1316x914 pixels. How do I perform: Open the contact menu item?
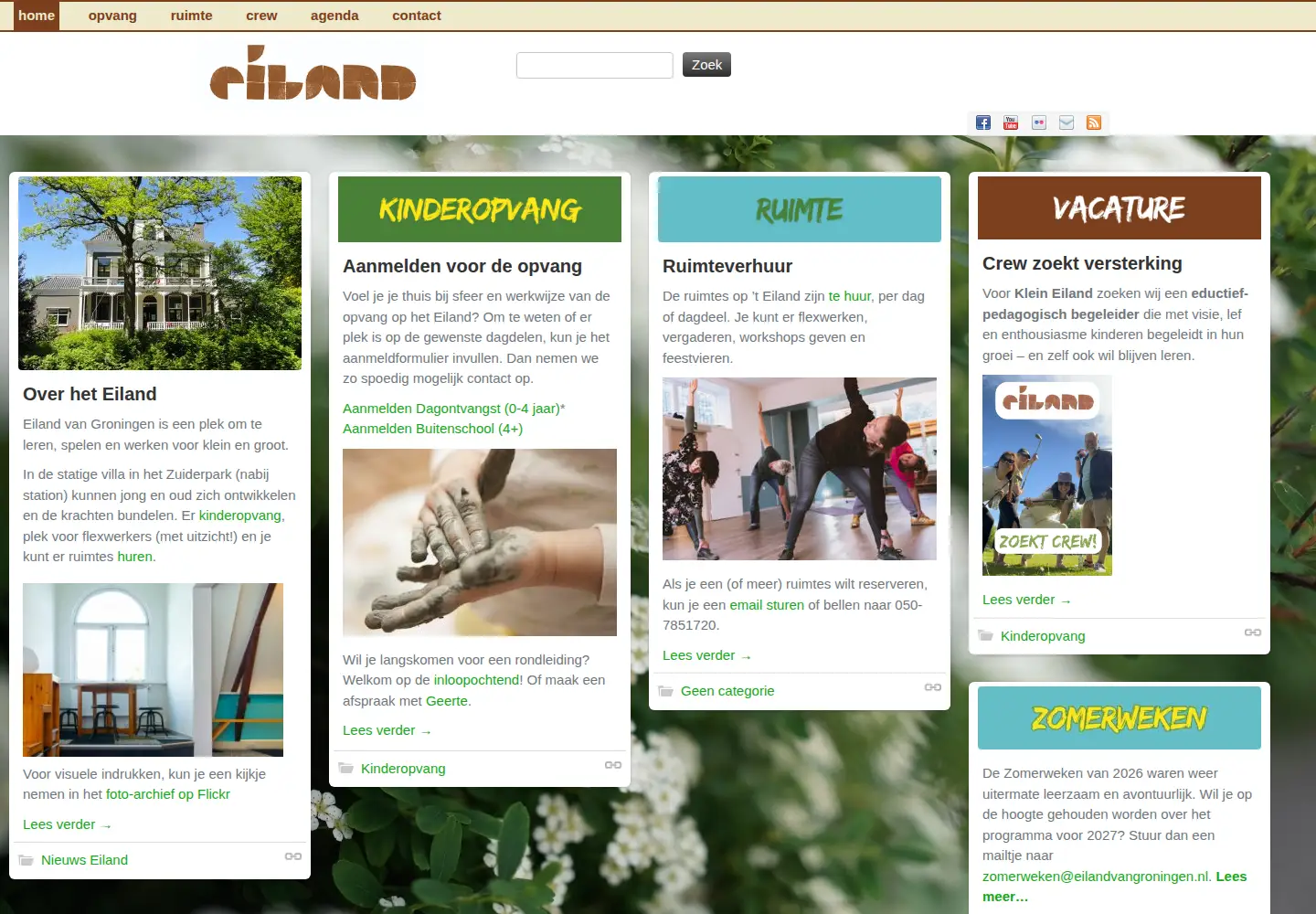(417, 16)
